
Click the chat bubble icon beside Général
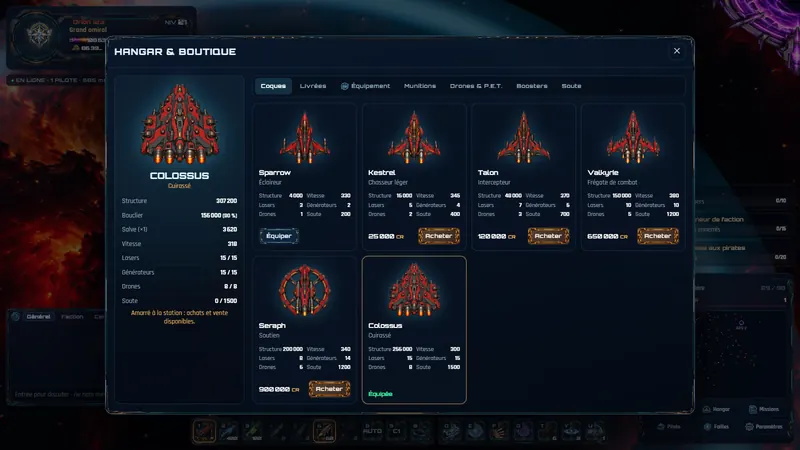coord(15,316)
